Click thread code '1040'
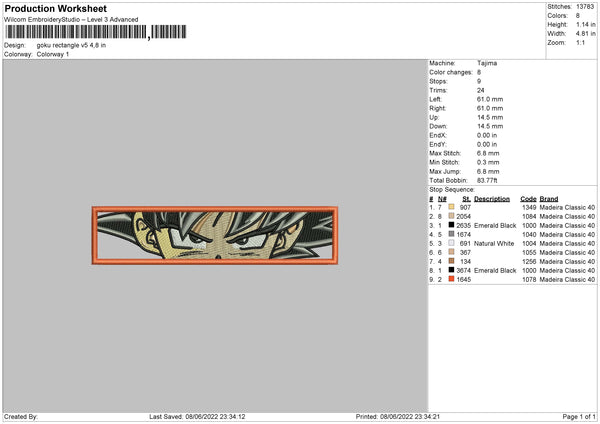 point(529,235)
